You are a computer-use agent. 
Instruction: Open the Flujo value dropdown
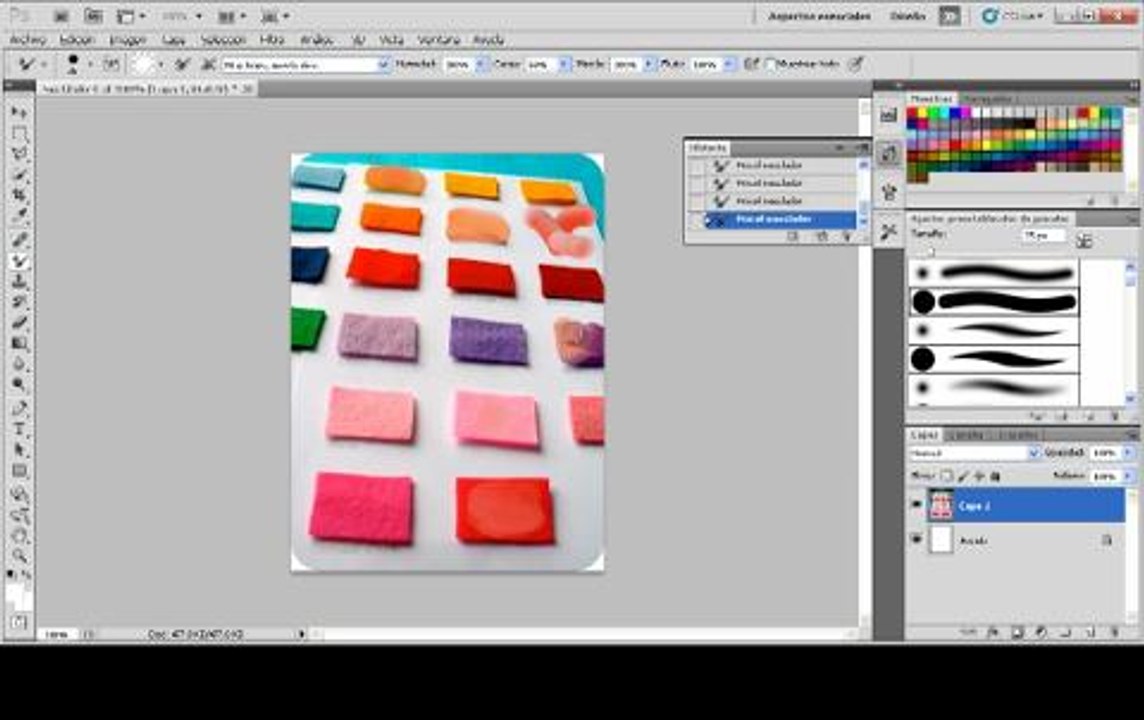click(728, 64)
